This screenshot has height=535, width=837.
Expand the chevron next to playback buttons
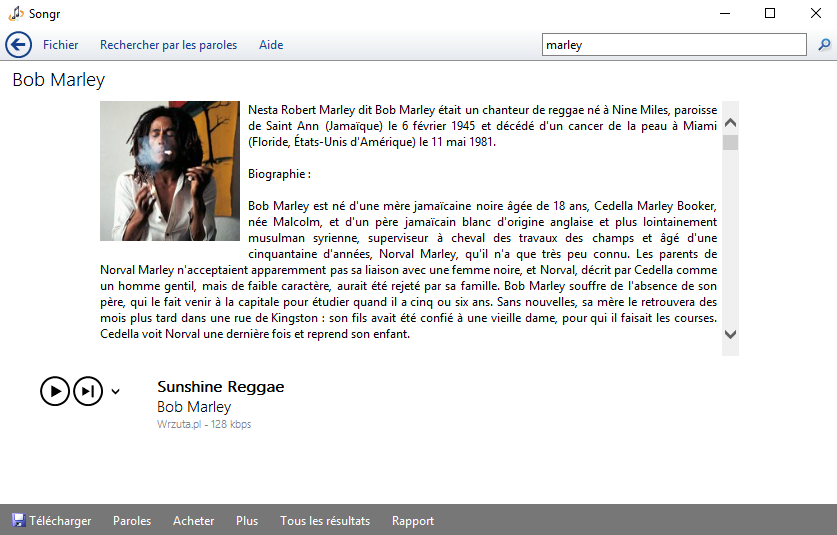115,392
